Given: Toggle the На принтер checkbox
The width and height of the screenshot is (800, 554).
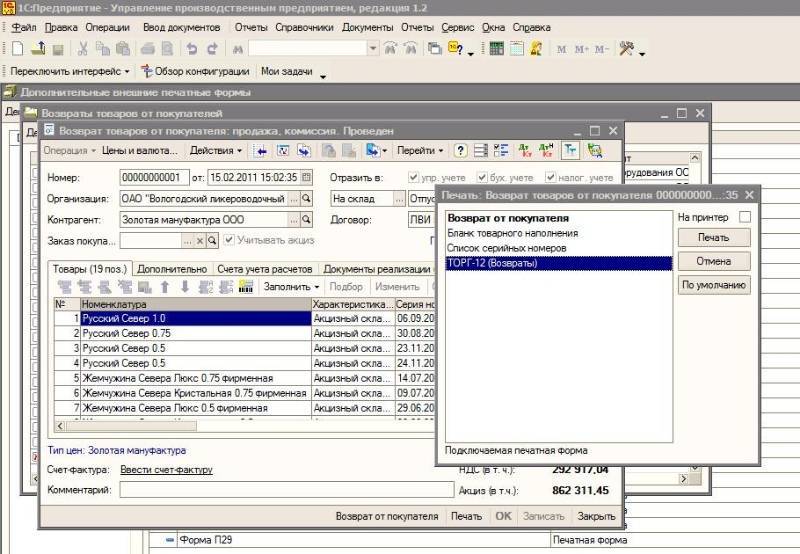Looking at the screenshot, I should tap(743, 216).
